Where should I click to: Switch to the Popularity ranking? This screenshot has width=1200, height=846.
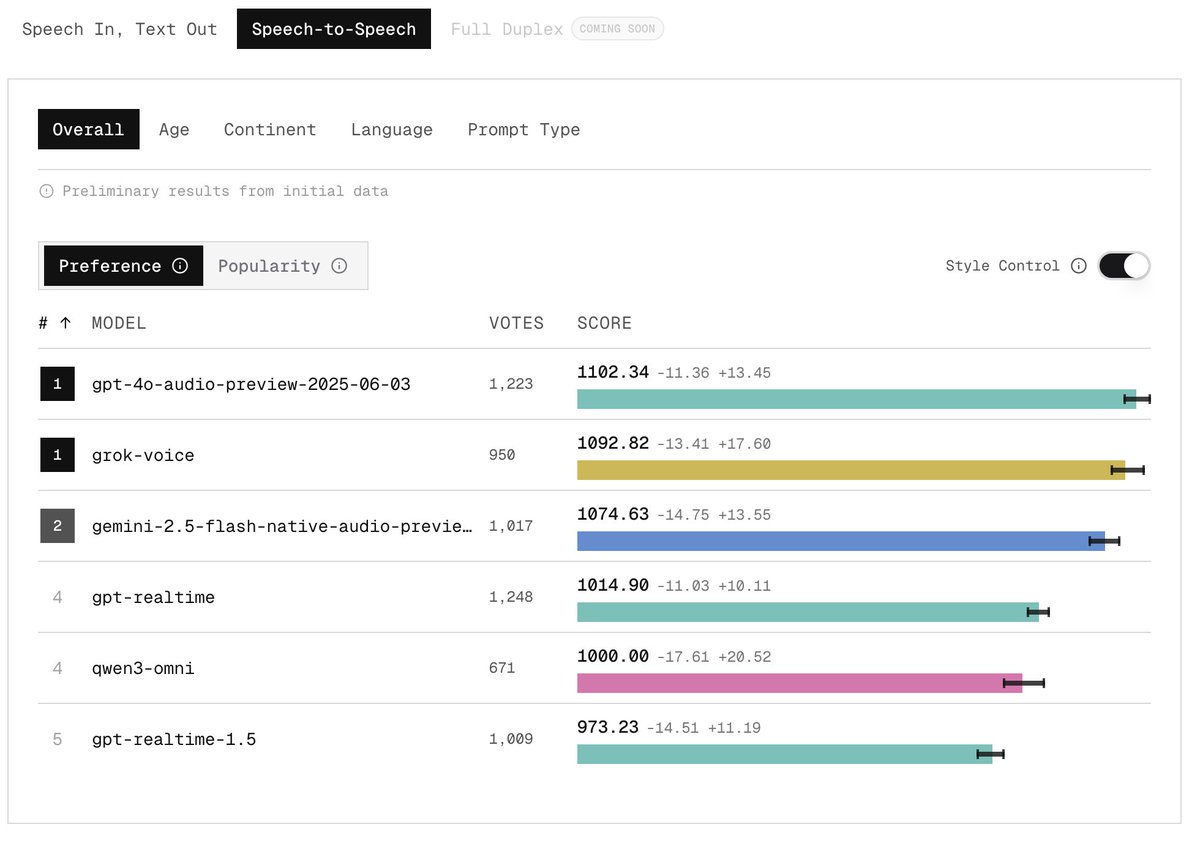[x=283, y=266]
